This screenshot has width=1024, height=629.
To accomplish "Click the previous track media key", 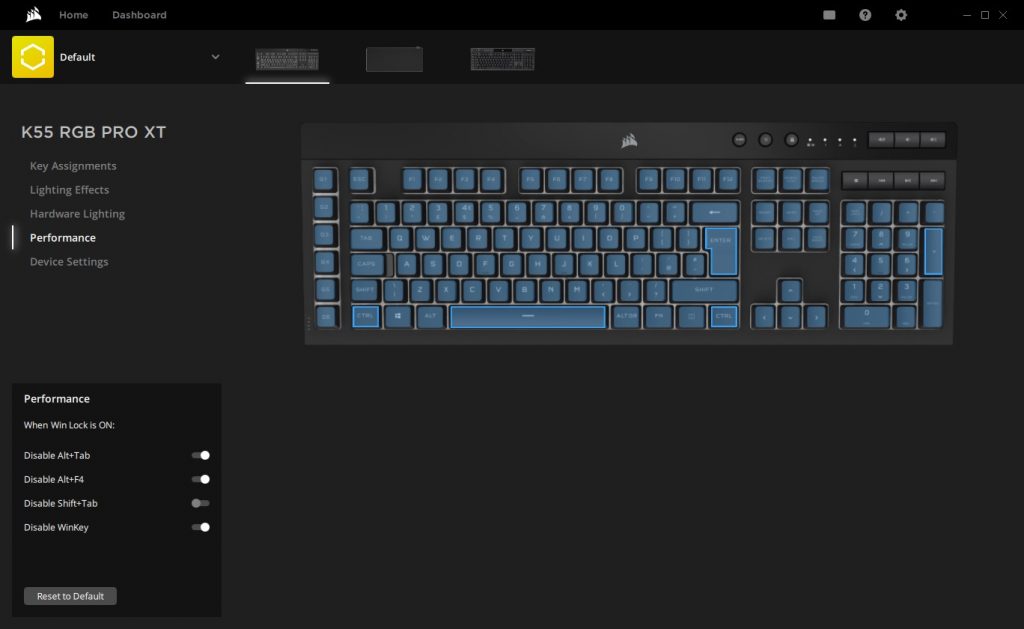I will [x=881, y=180].
